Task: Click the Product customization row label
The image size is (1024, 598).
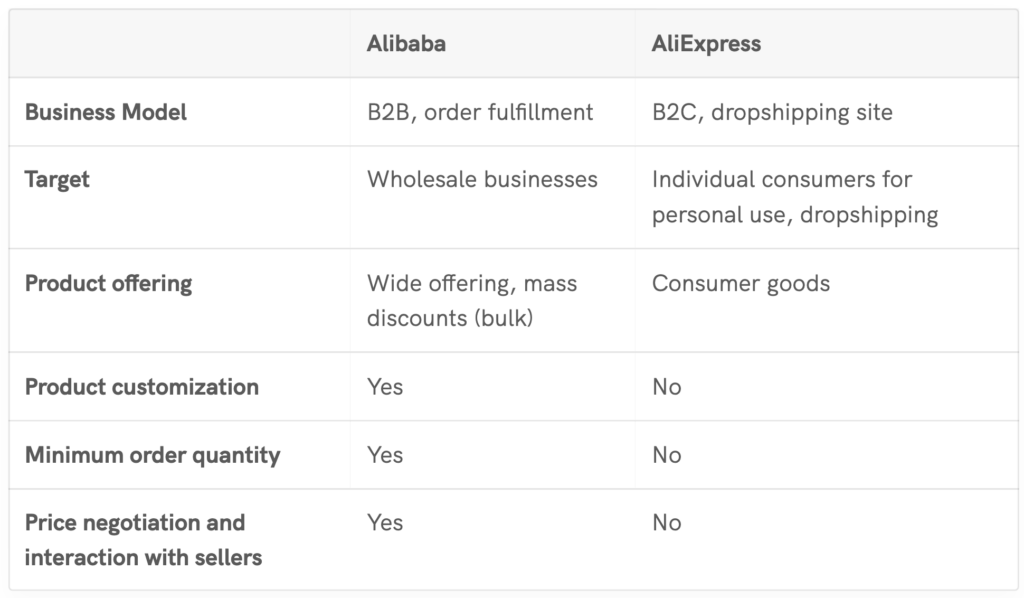Action: click(x=141, y=387)
